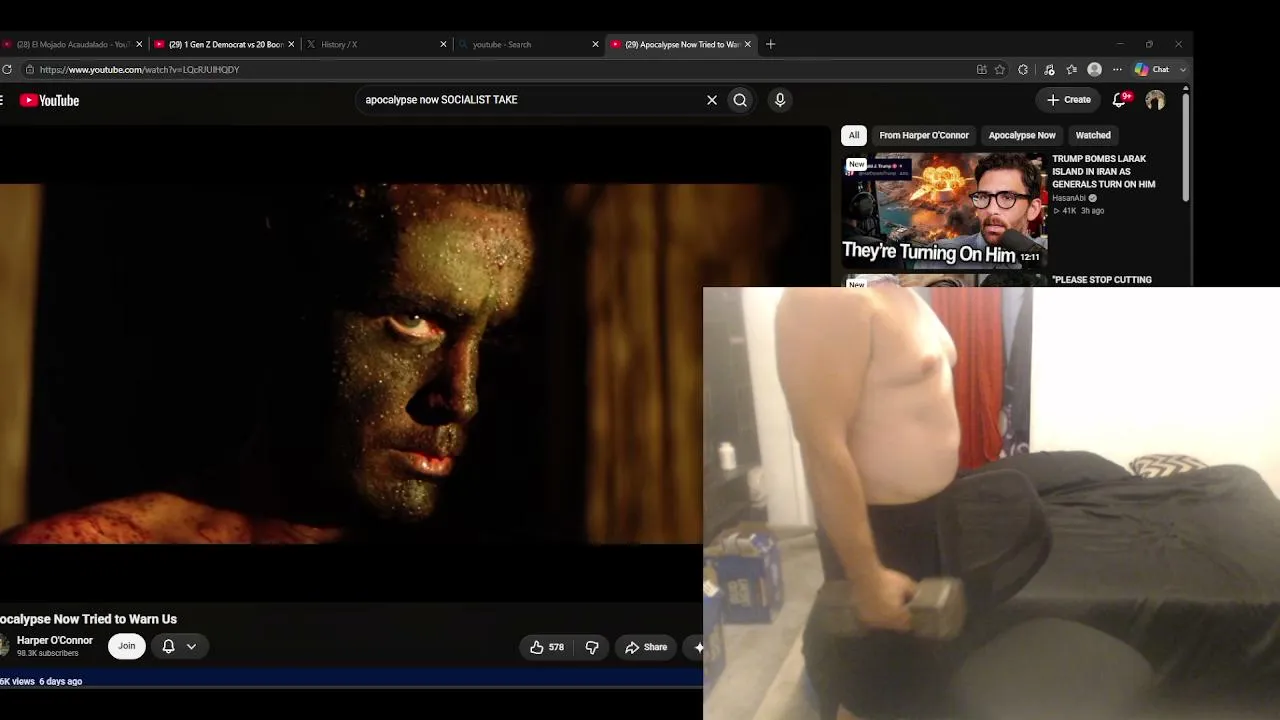Click the video title Apocalypse Now Tried to Warn Us
1280x720 pixels.
(88, 619)
